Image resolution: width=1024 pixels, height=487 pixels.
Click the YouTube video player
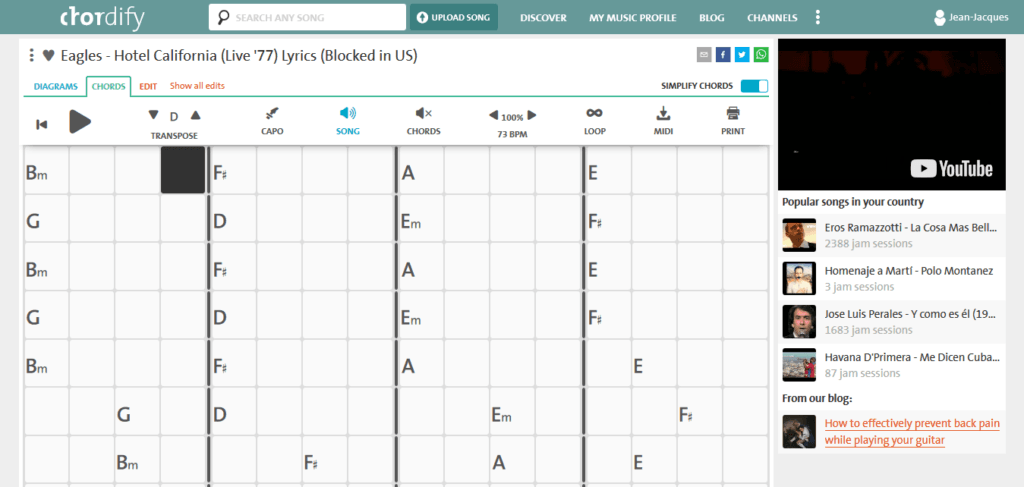click(891, 114)
